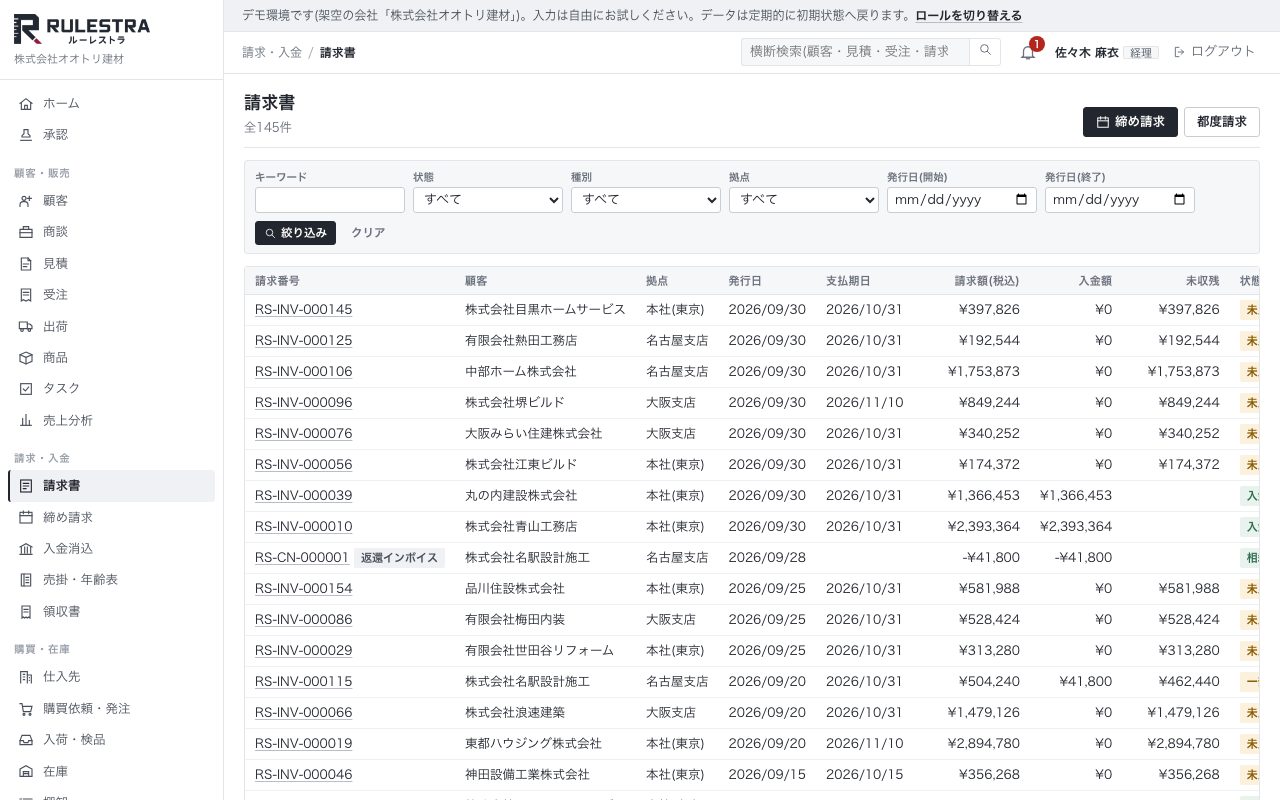Click the 入荷・検品 inbox icon

point(26,740)
